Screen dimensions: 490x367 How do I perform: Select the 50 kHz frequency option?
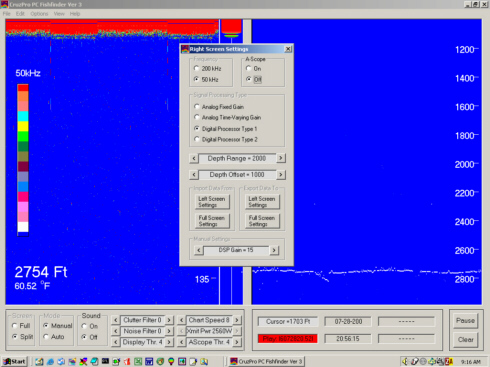(206, 79)
